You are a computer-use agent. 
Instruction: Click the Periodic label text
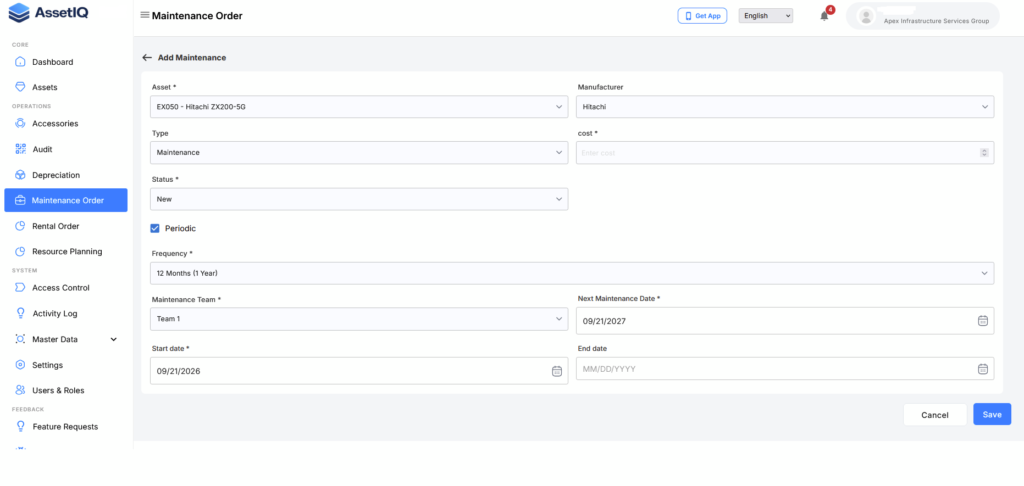point(180,229)
